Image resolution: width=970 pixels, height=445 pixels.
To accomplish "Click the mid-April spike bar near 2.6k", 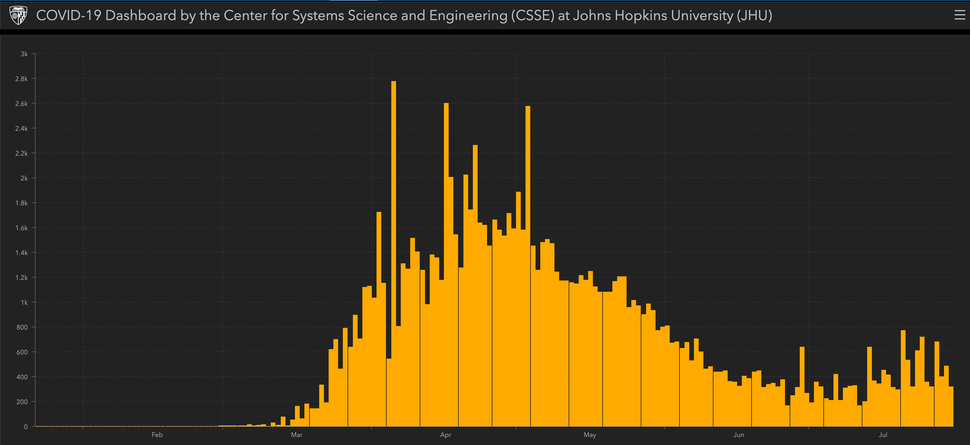I will (x=527, y=260).
